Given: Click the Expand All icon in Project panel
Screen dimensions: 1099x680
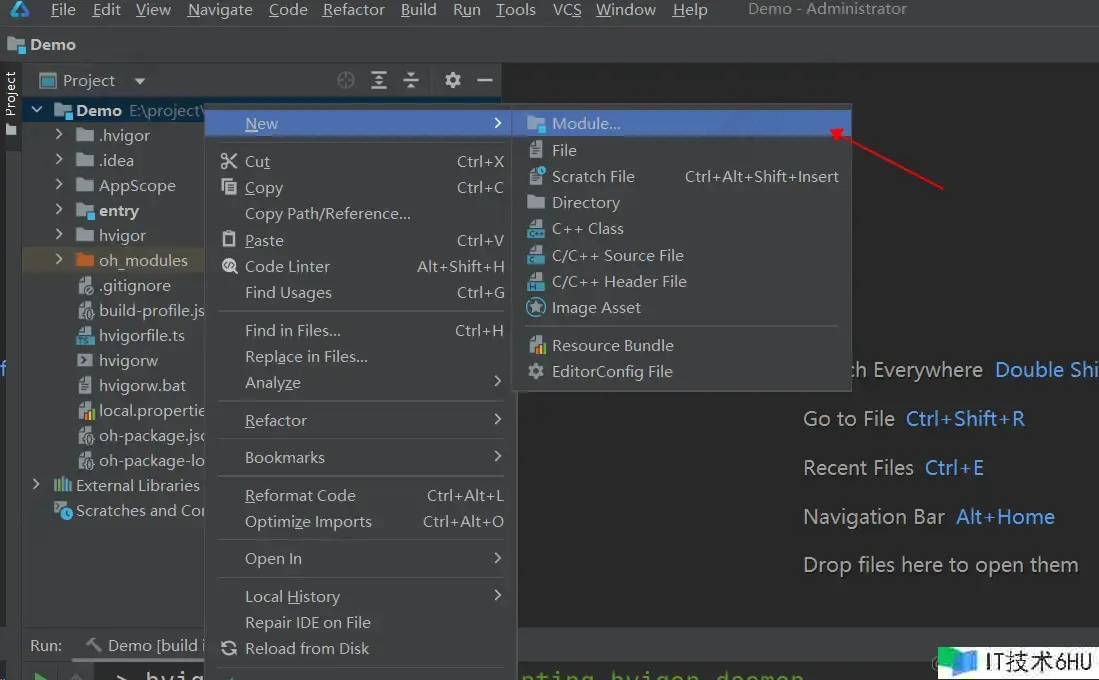Looking at the screenshot, I should [x=379, y=80].
